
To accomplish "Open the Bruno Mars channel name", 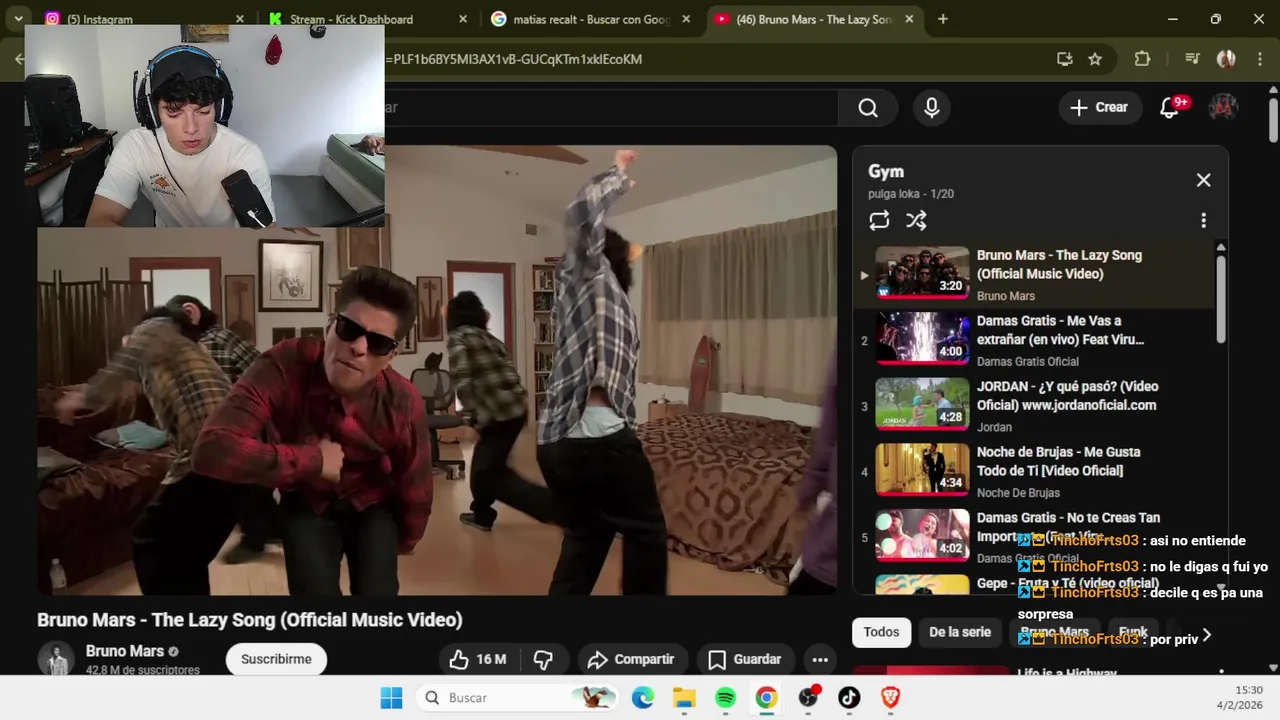I will tap(125, 651).
